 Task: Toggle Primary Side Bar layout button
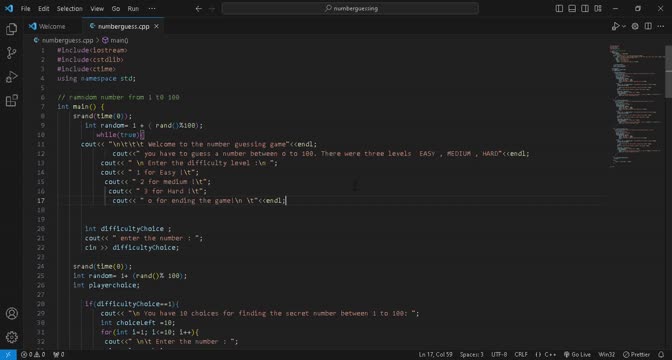(559, 9)
